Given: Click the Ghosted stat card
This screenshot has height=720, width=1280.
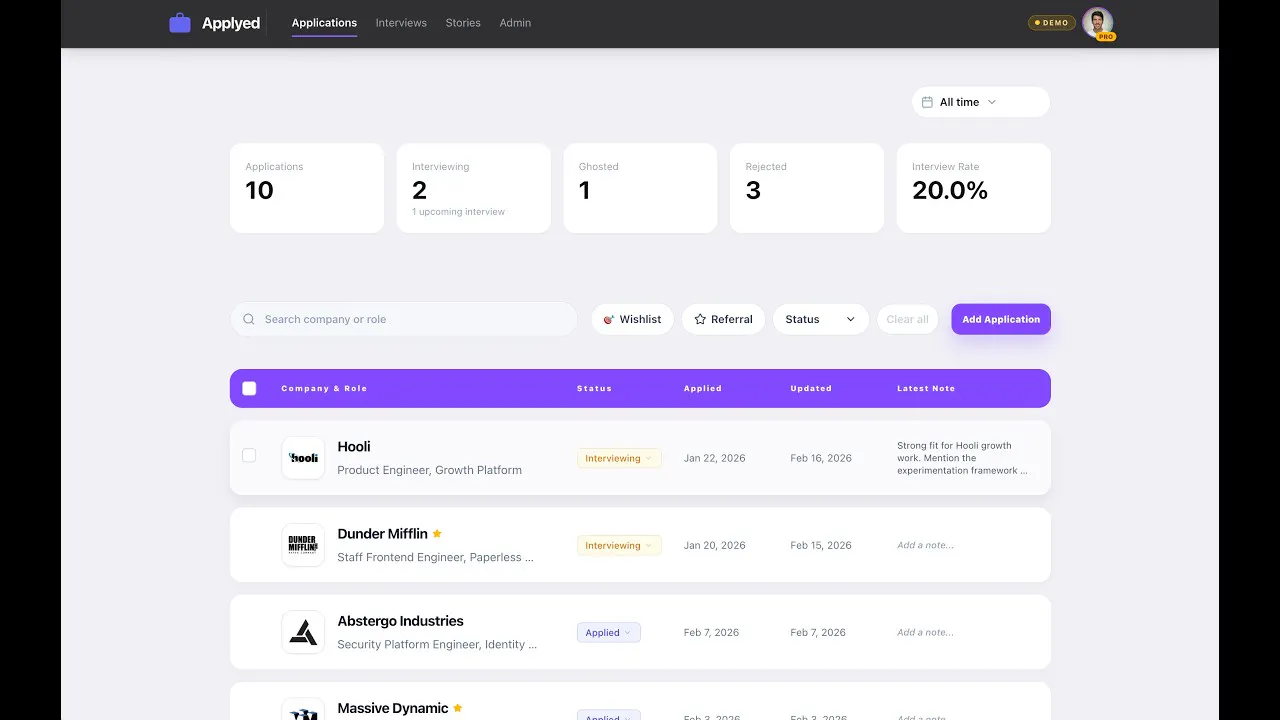Looking at the screenshot, I should (x=640, y=188).
